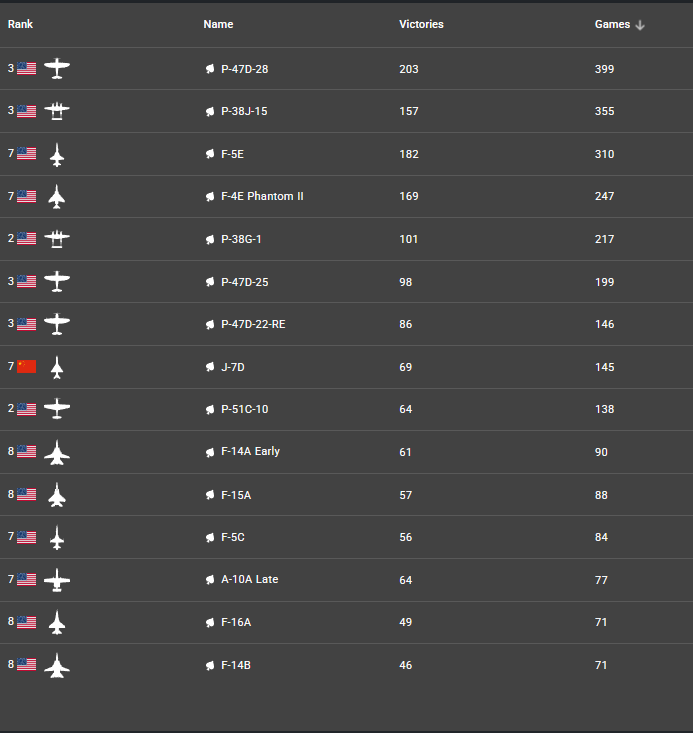Sort table by Victories column
This screenshot has width=693, height=733.
[421, 24]
